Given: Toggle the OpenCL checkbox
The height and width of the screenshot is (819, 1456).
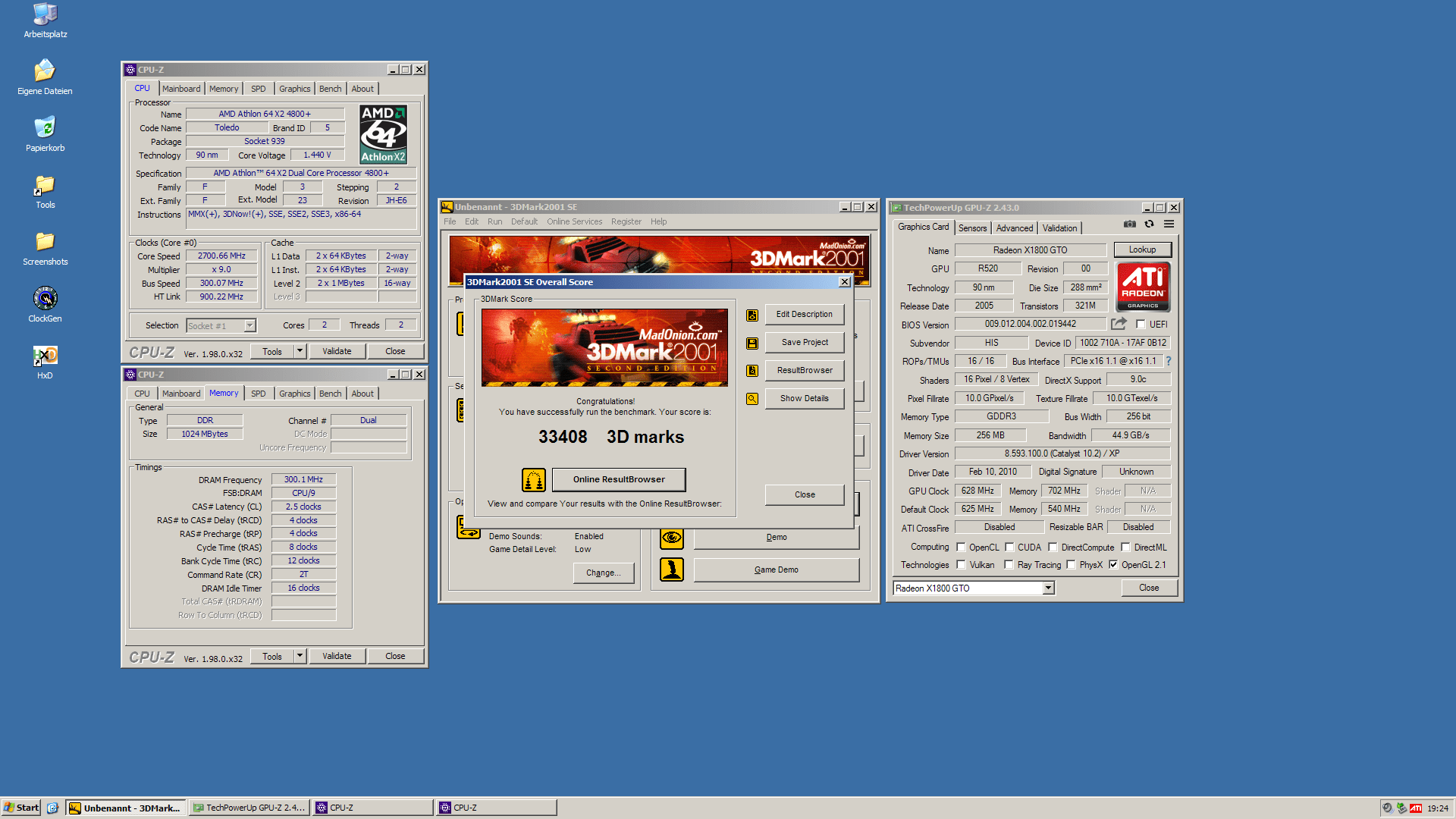Looking at the screenshot, I should [961, 548].
